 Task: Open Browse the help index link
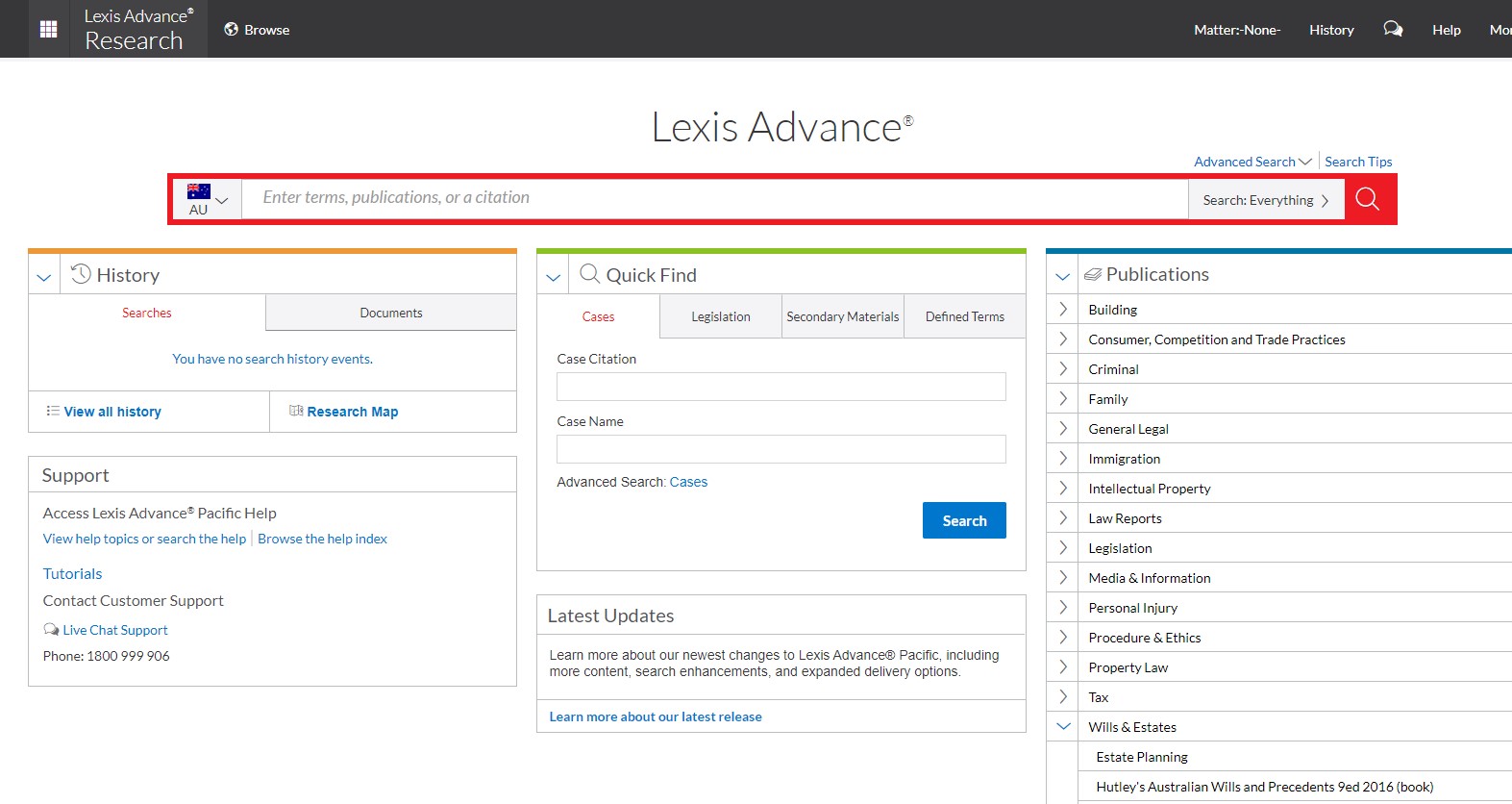pyautogui.click(x=322, y=539)
